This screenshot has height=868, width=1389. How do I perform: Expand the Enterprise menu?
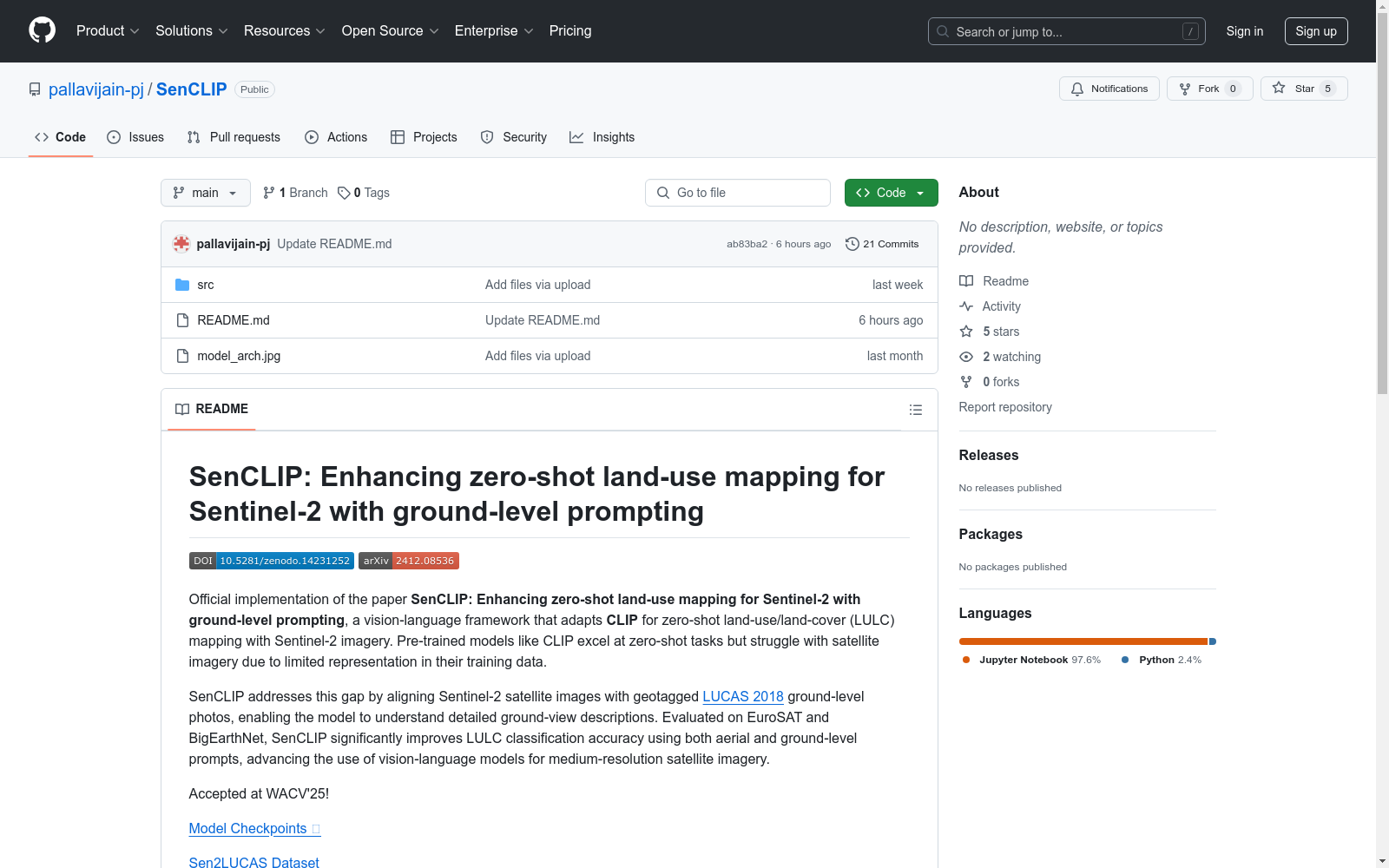coord(494,30)
